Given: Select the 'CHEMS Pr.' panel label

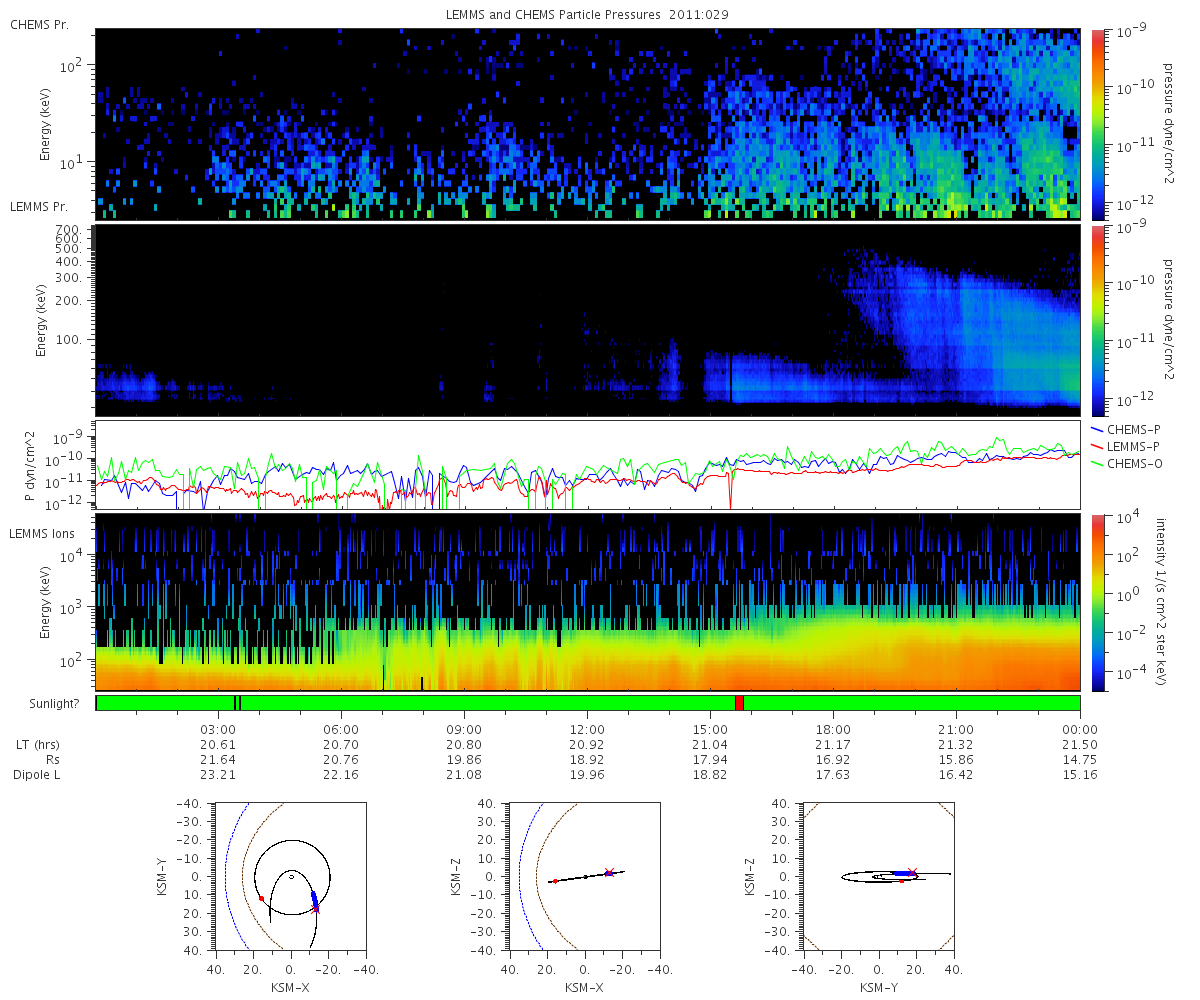Looking at the screenshot, I should pyautogui.click(x=40, y=24).
